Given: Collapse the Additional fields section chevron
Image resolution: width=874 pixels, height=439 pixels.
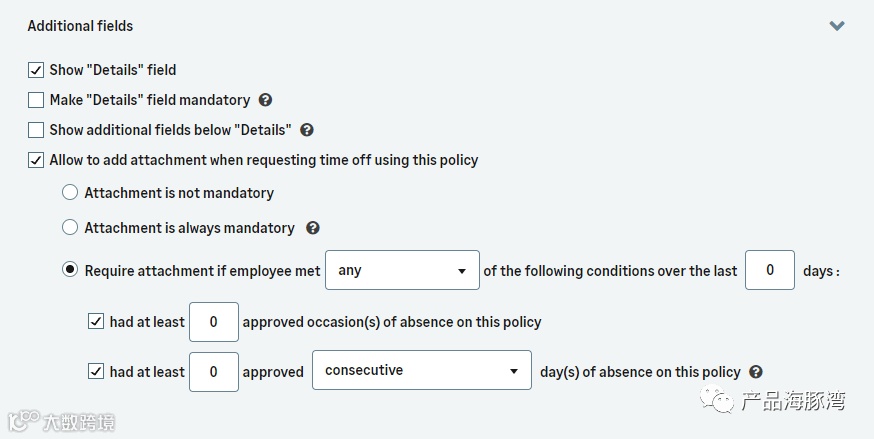Looking at the screenshot, I should click(x=837, y=26).
